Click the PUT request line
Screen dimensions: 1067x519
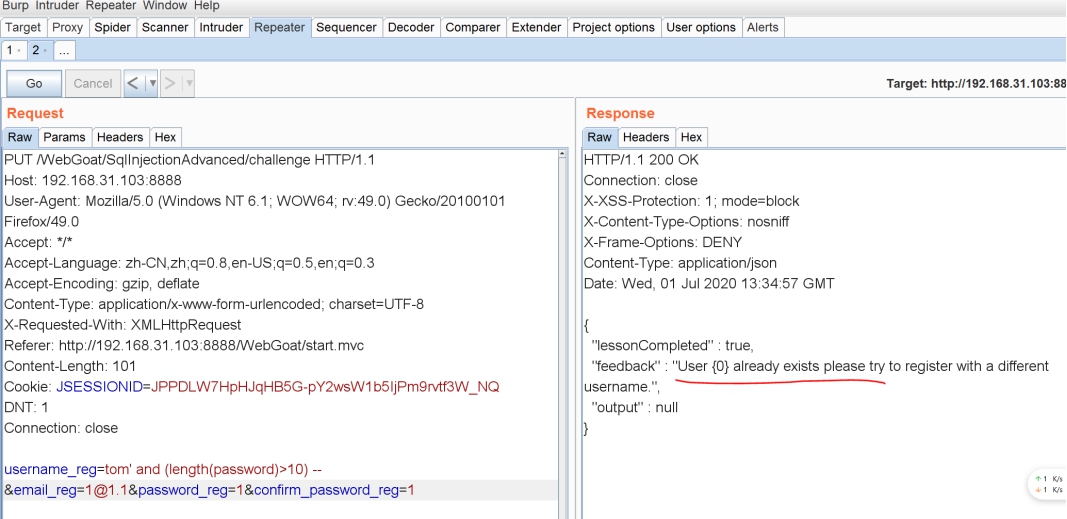pos(190,161)
